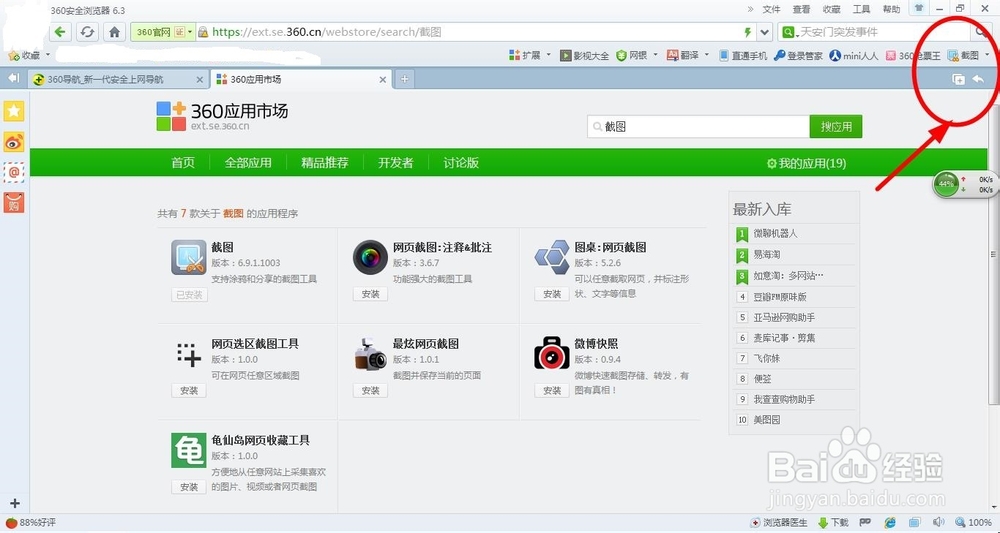
Task: Open the 收藏 menu in menu bar
Action: pyautogui.click(x=832, y=9)
